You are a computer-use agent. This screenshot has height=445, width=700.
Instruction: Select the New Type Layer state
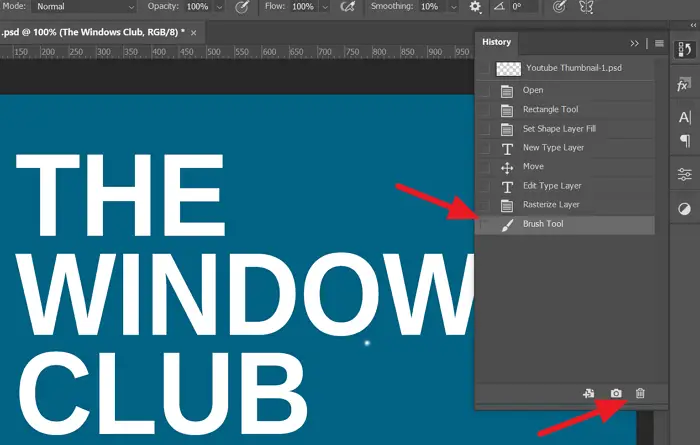(x=565, y=148)
